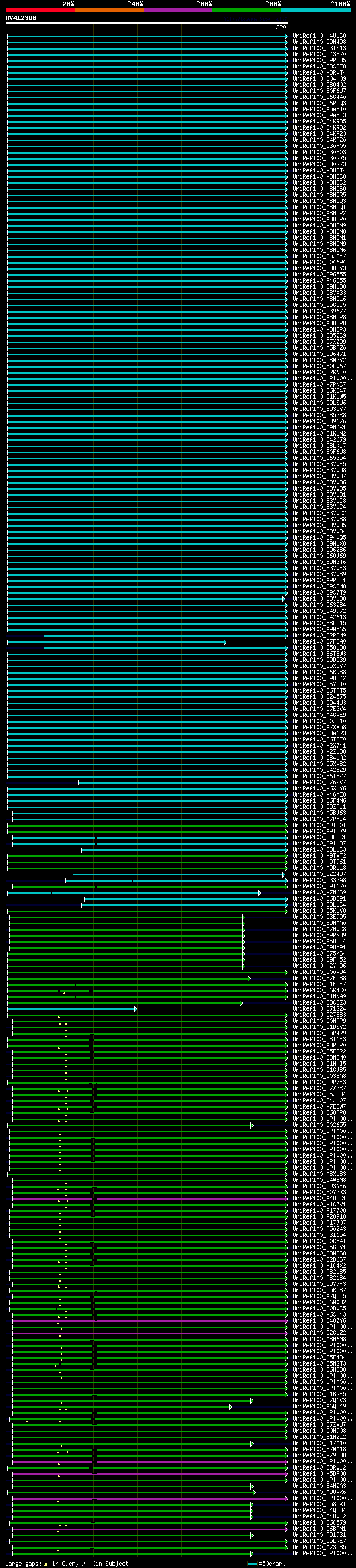Open hit UniRef100_Q43820
Image resolution: width=356 pixels, height=1568 pixels.
(319, 54)
